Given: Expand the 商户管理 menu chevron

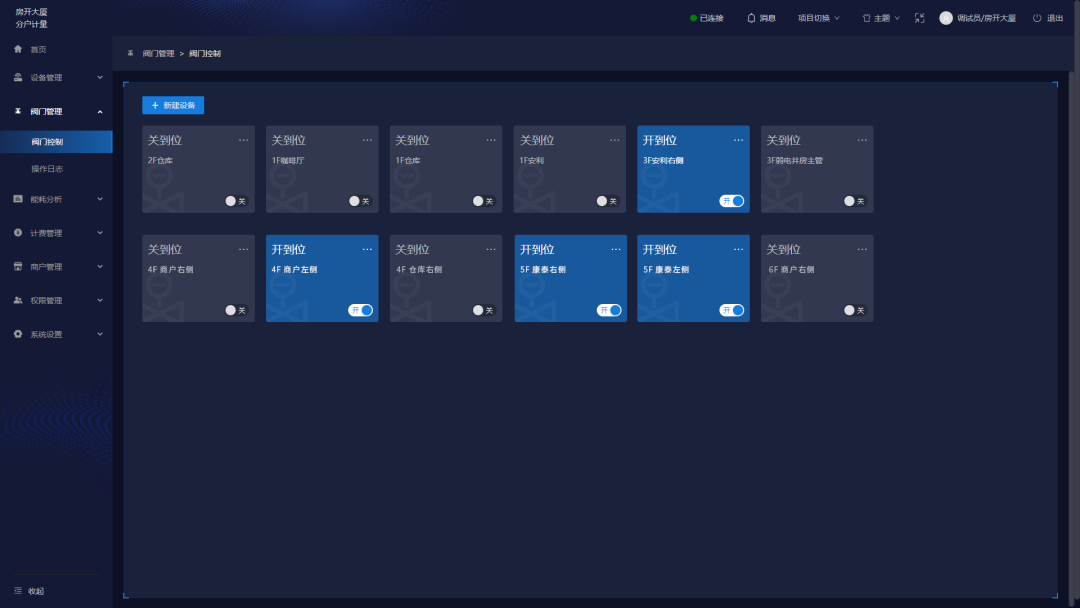Looking at the screenshot, I should 100,266.
